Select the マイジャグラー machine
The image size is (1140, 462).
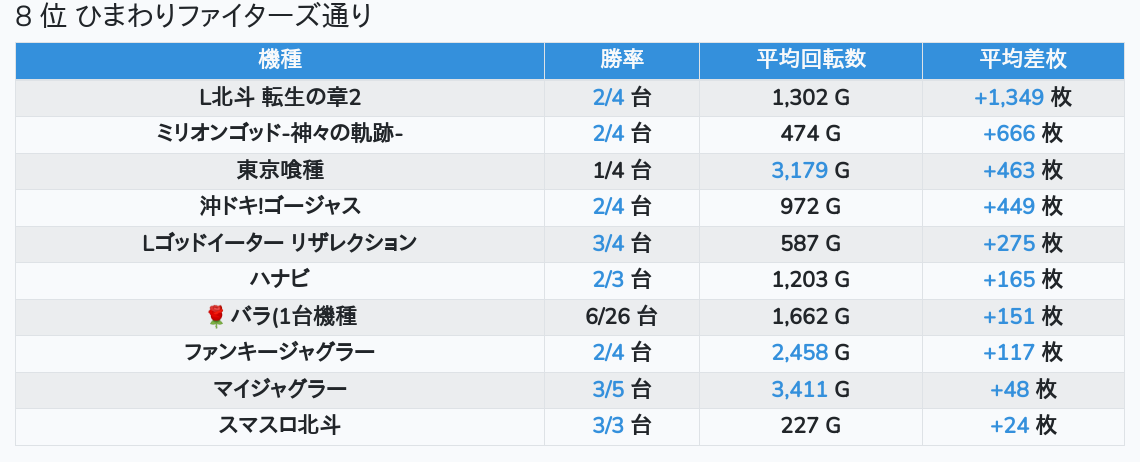[x=280, y=389]
